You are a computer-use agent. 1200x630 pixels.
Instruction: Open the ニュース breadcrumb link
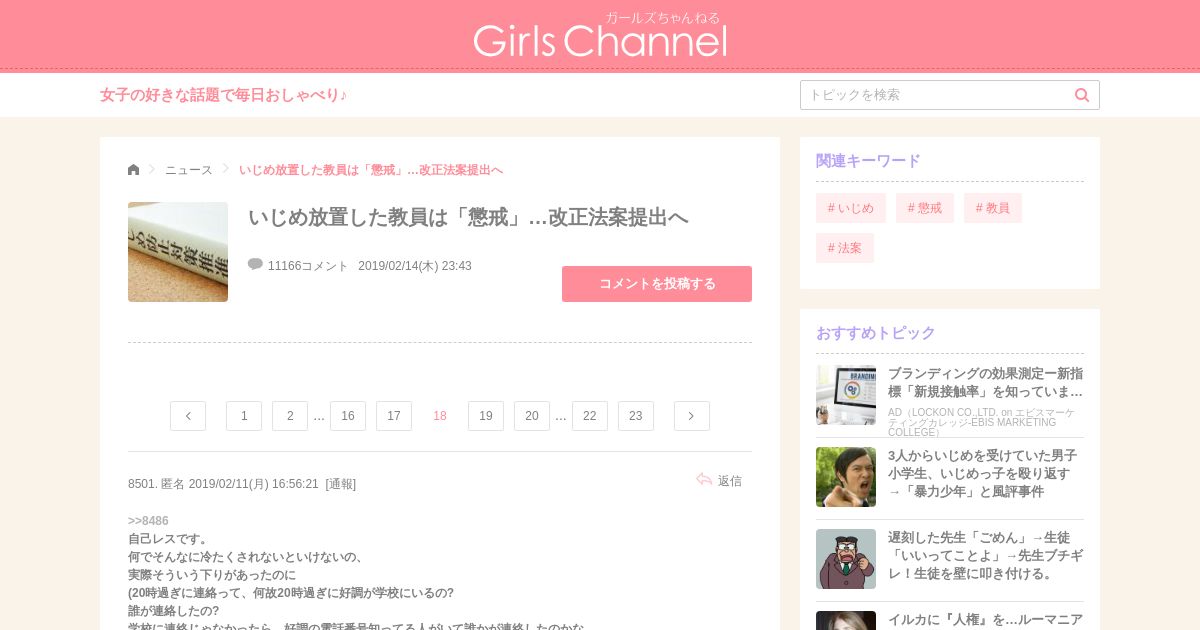[x=189, y=170]
